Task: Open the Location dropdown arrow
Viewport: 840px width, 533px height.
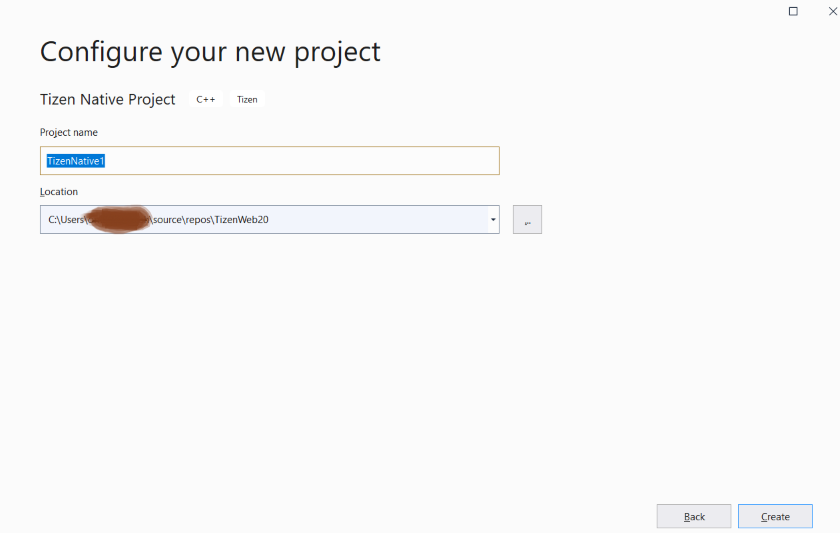Action: tap(493, 220)
